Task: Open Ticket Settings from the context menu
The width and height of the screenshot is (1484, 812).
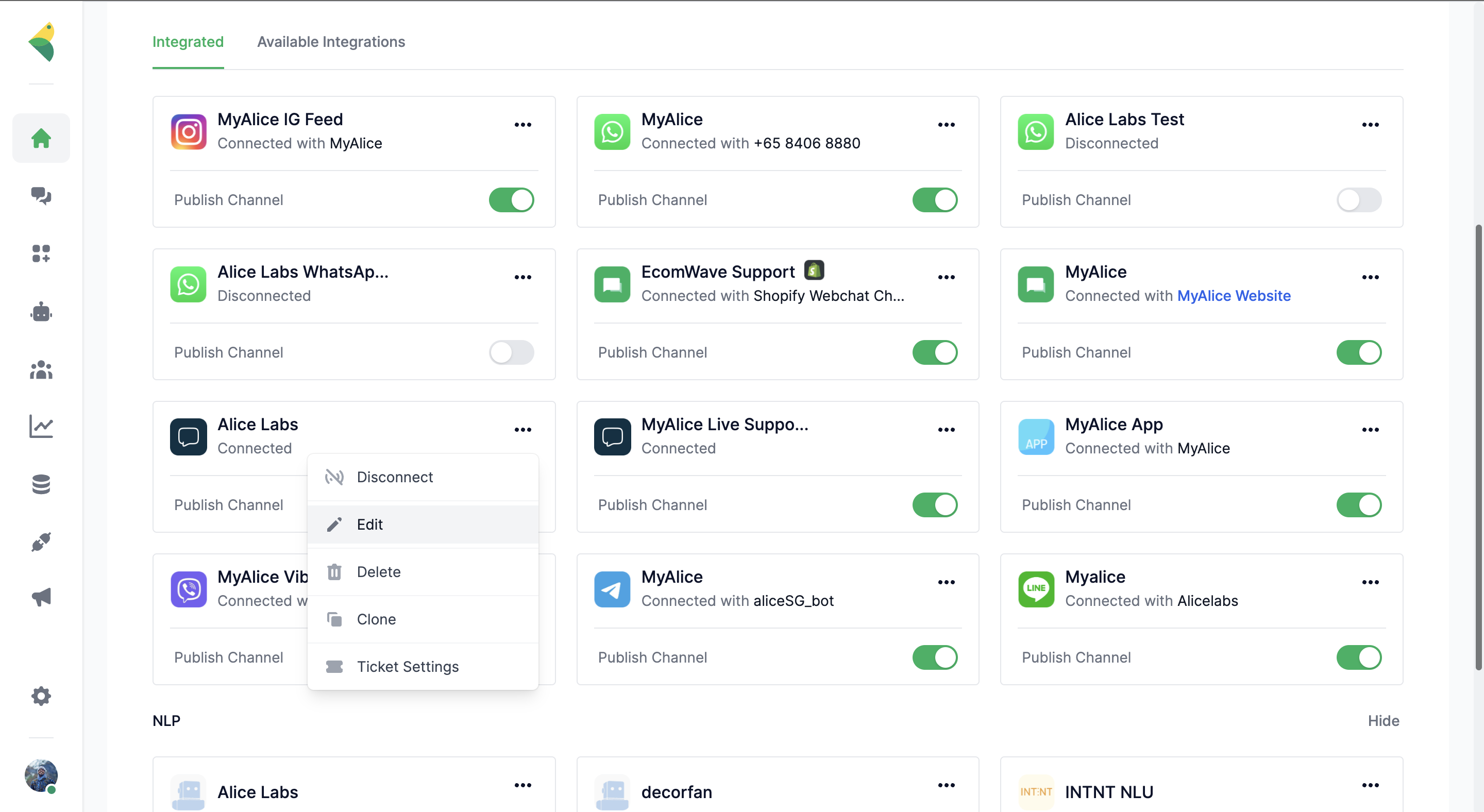Action: [x=423, y=666]
